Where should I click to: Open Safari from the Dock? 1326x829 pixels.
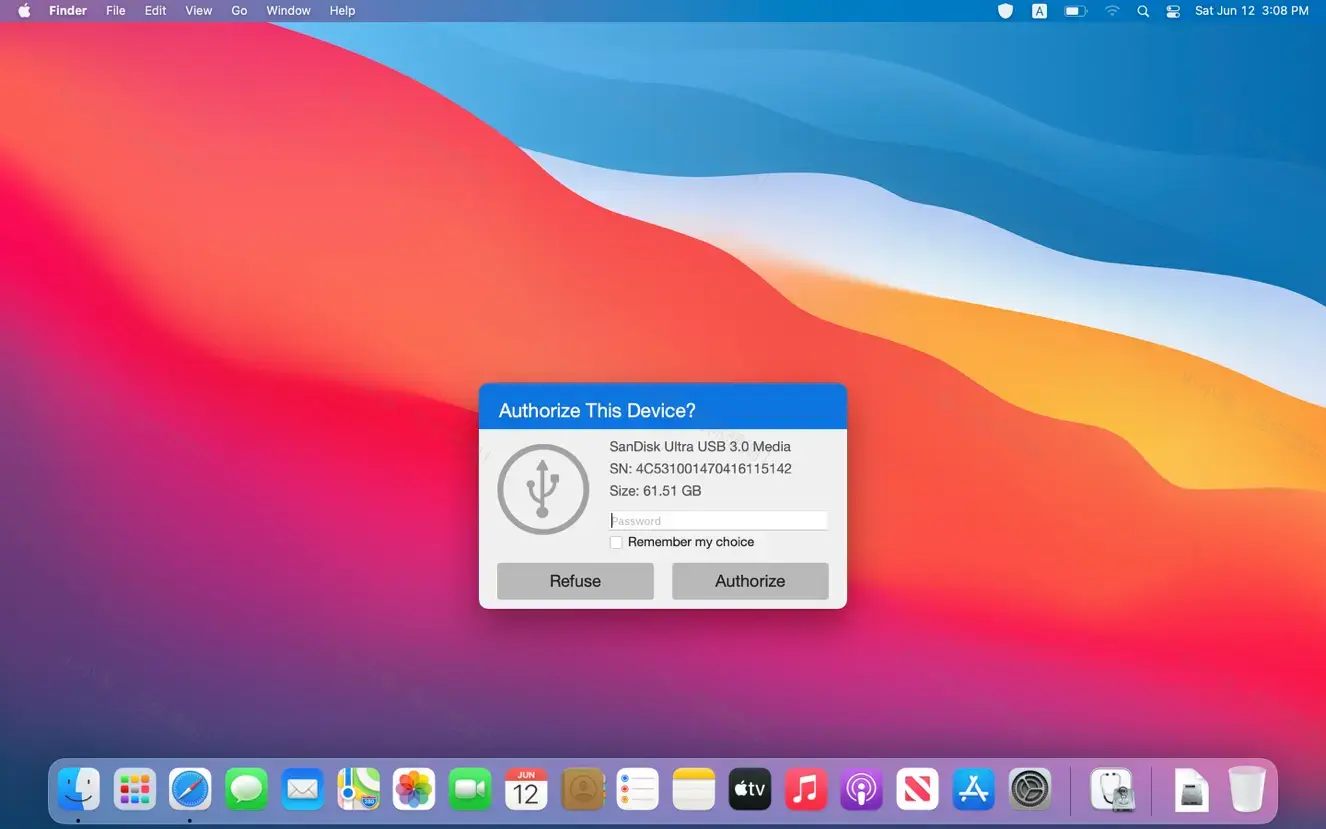[x=190, y=789]
